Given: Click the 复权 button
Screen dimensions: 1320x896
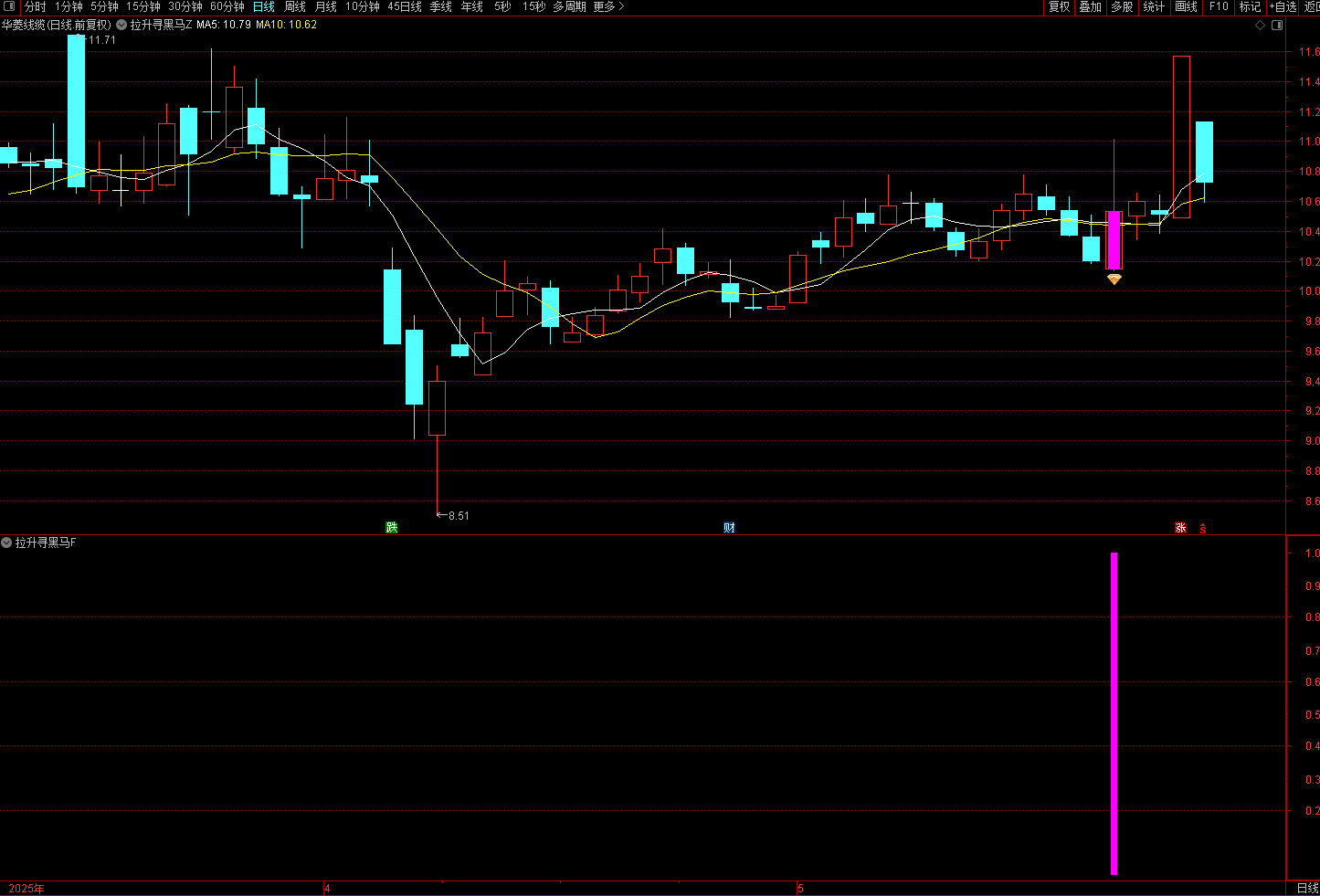Looking at the screenshot, I should point(1059,6).
